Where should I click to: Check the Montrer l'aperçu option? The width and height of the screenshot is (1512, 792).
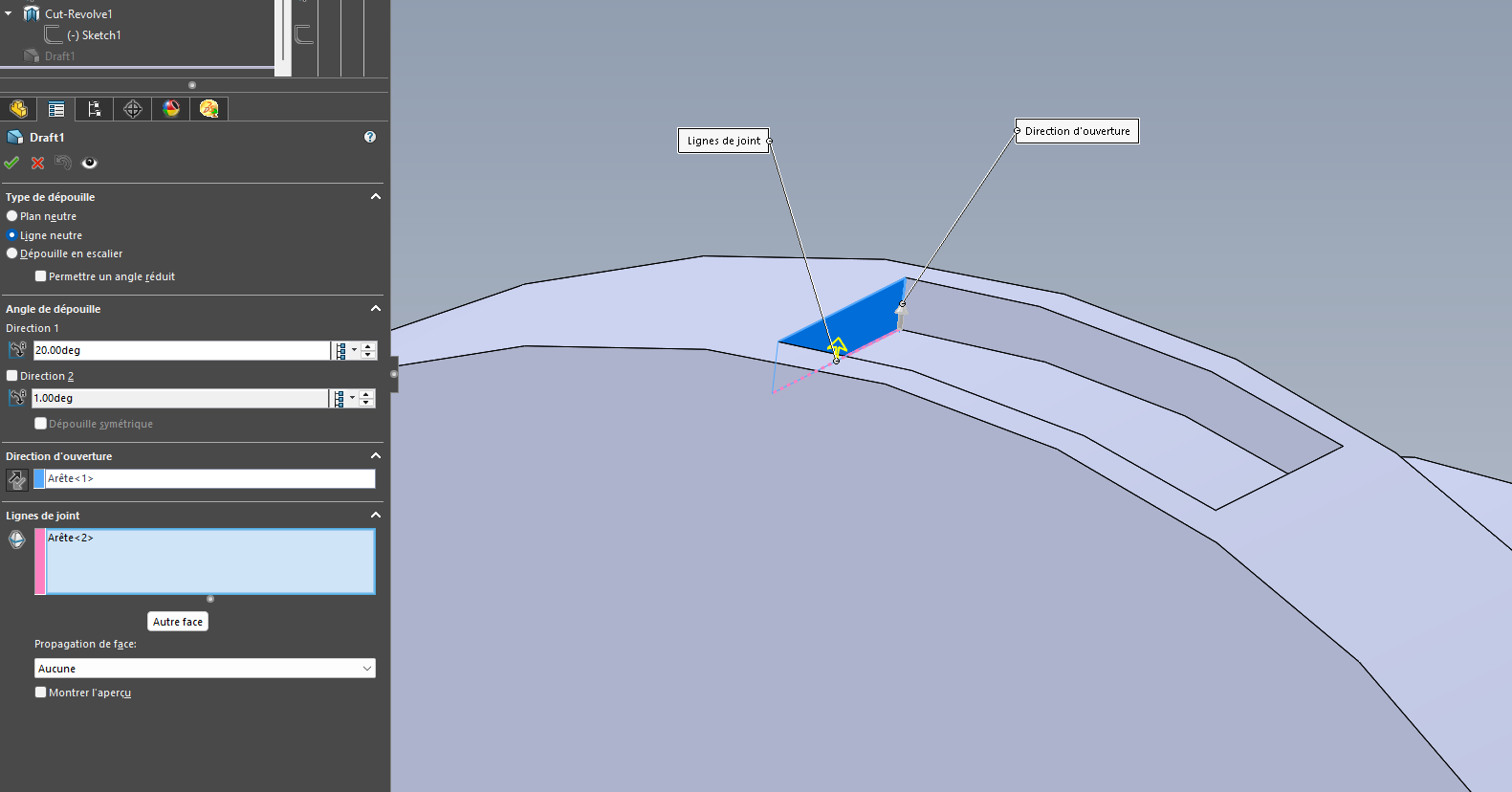click(40, 693)
